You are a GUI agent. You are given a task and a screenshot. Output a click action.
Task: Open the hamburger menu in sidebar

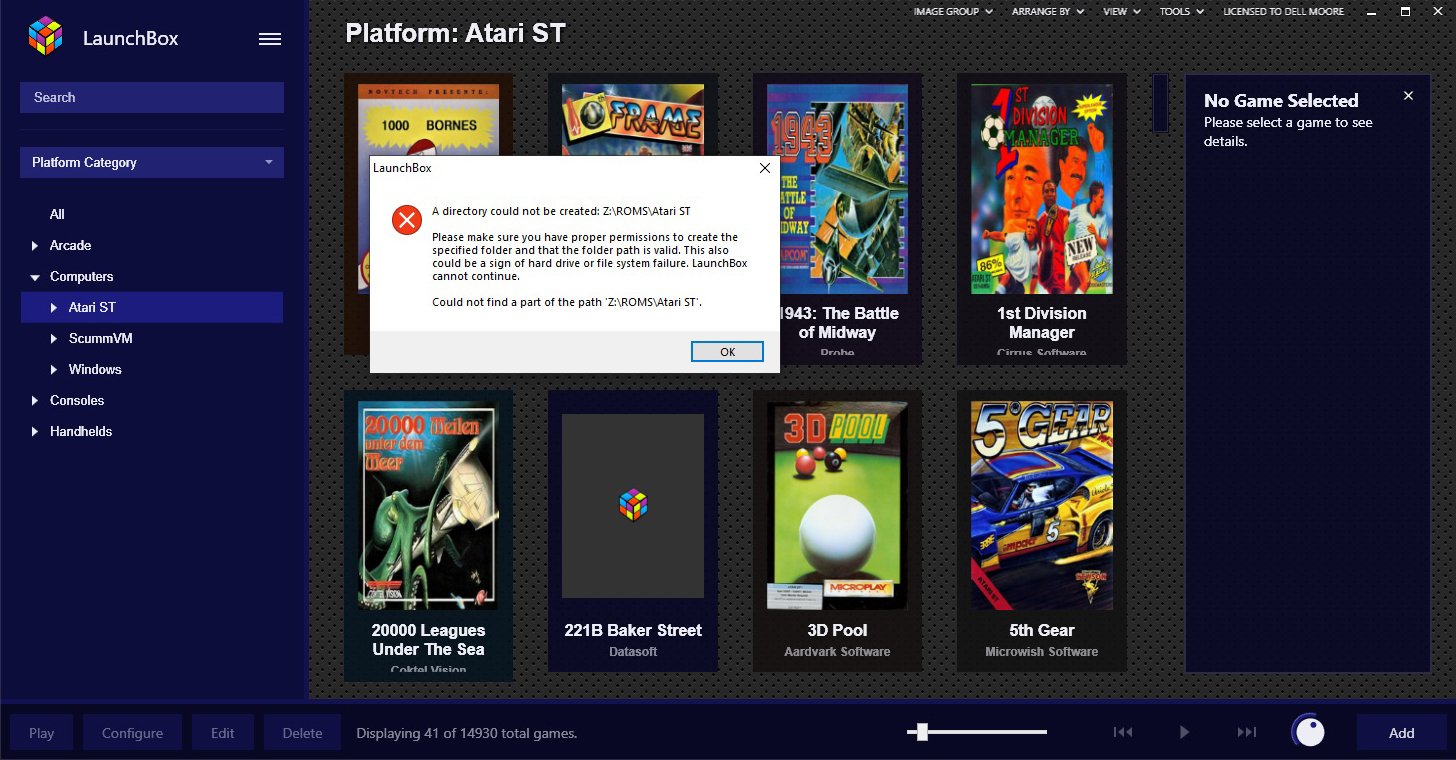270,39
